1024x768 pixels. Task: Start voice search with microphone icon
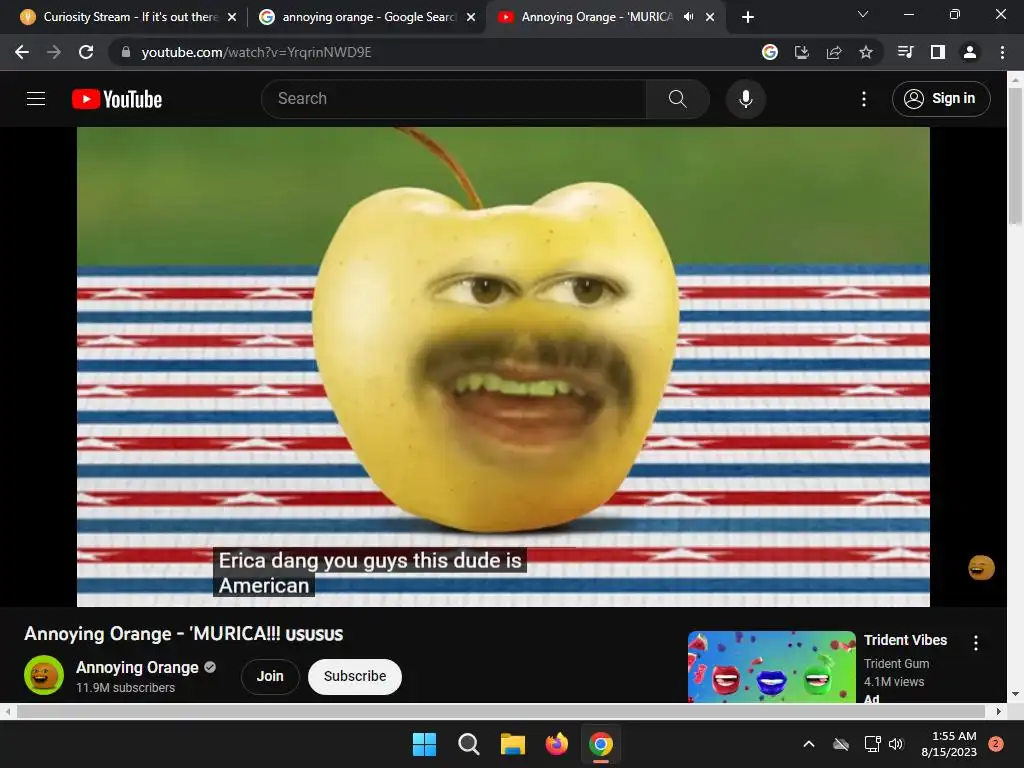[745, 99]
